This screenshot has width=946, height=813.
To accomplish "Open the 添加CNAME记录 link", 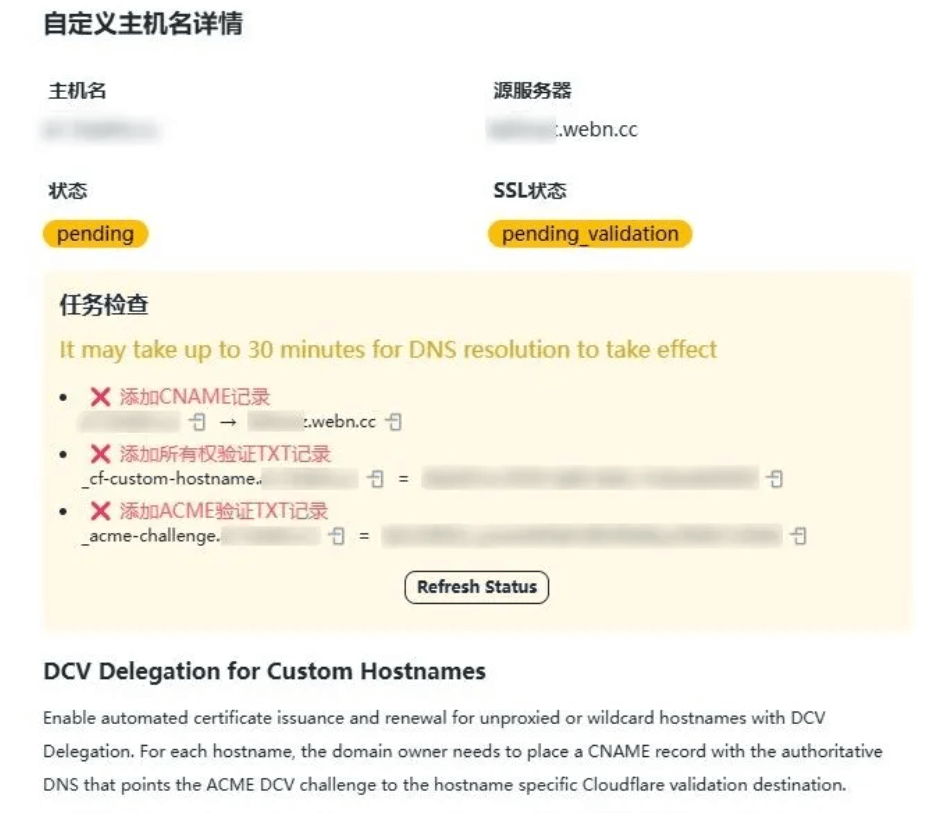I will [x=195, y=396].
